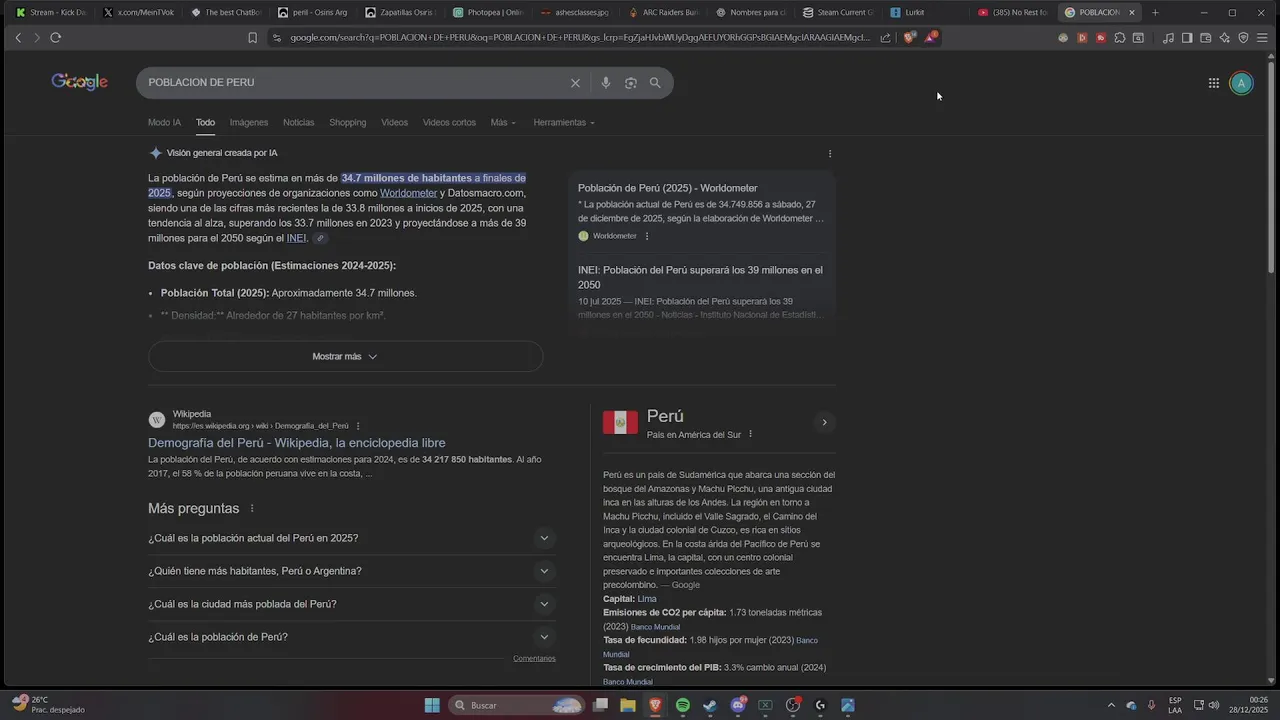Open the Herramientas dropdown

pos(564,123)
